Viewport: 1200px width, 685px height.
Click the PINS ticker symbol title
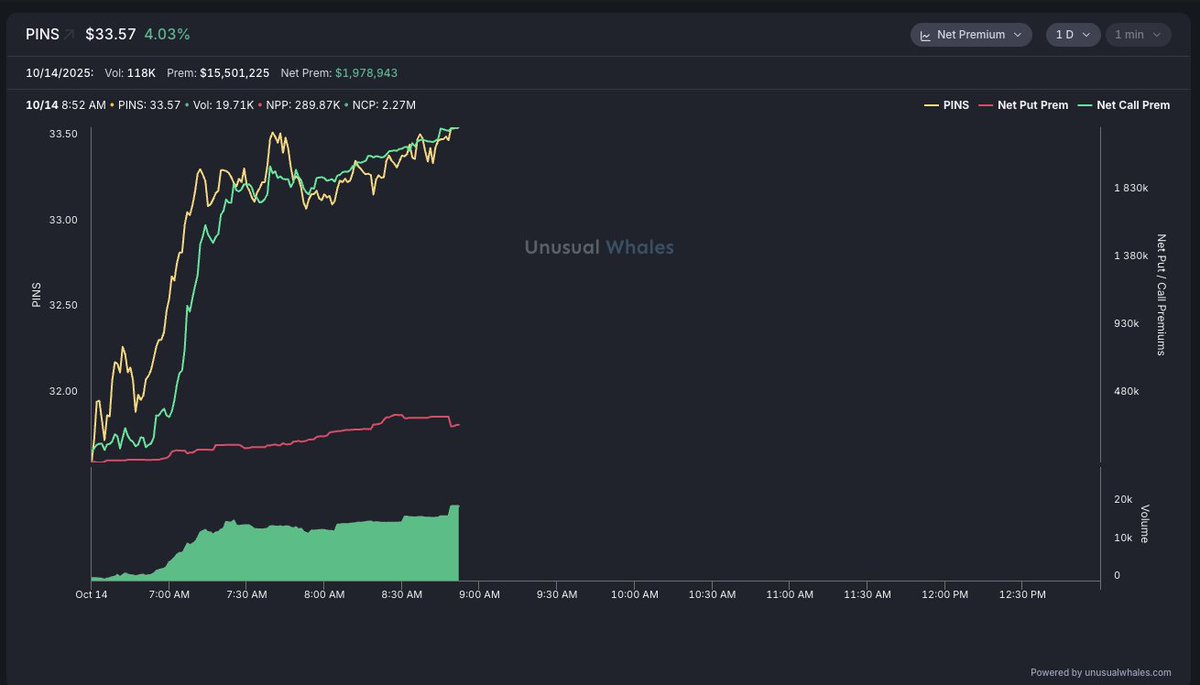click(x=42, y=35)
